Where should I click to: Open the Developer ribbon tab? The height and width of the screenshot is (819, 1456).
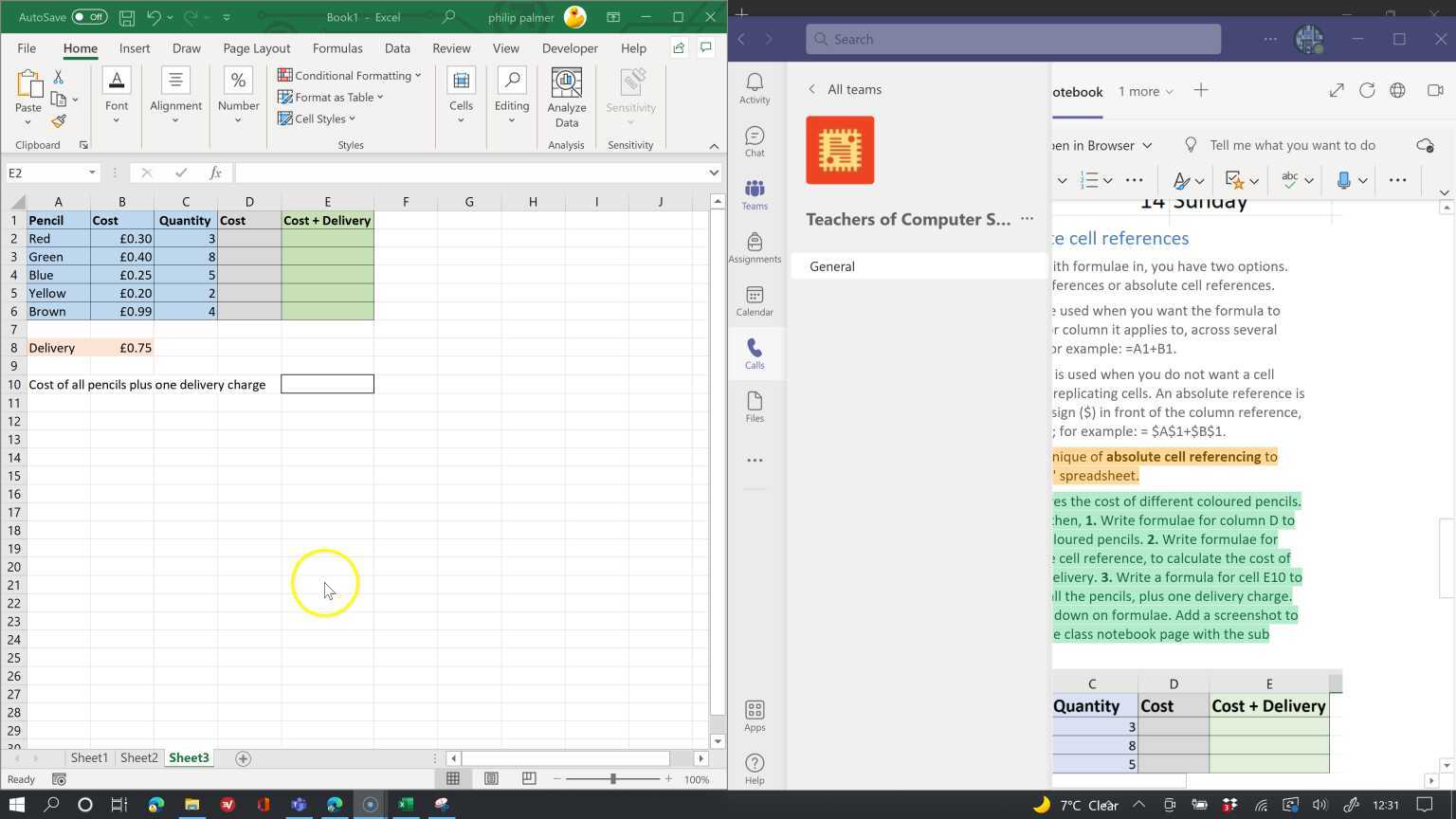click(x=570, y=48)
